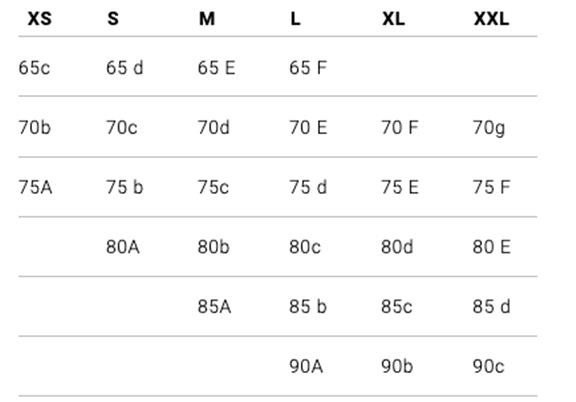Image resolution: width=576 pixels, height=402 pixels.
Task: Select the XXL size header
Action: coord(492,19)
